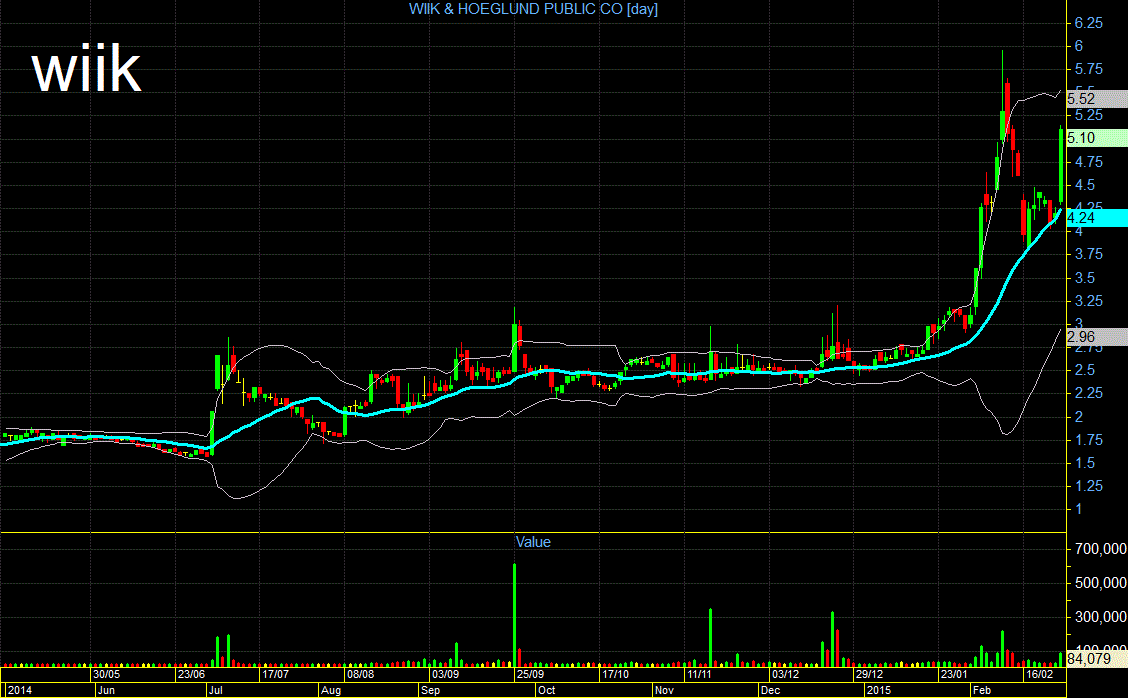Click the tallest volume bar above the 25/09 label
The image size is (1128, 698).
(514, 615)
